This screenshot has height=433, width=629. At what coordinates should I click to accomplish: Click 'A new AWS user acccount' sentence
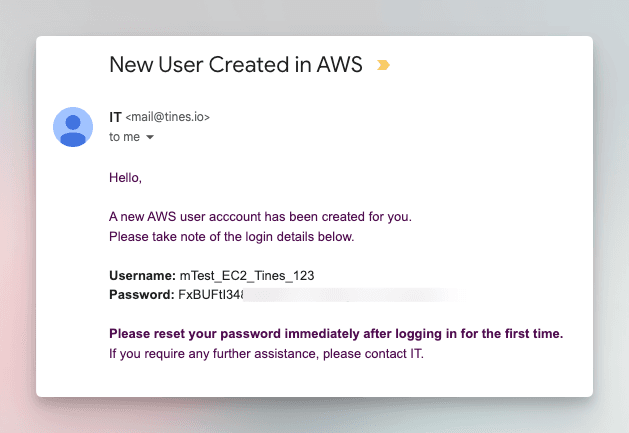coord(260,217)
